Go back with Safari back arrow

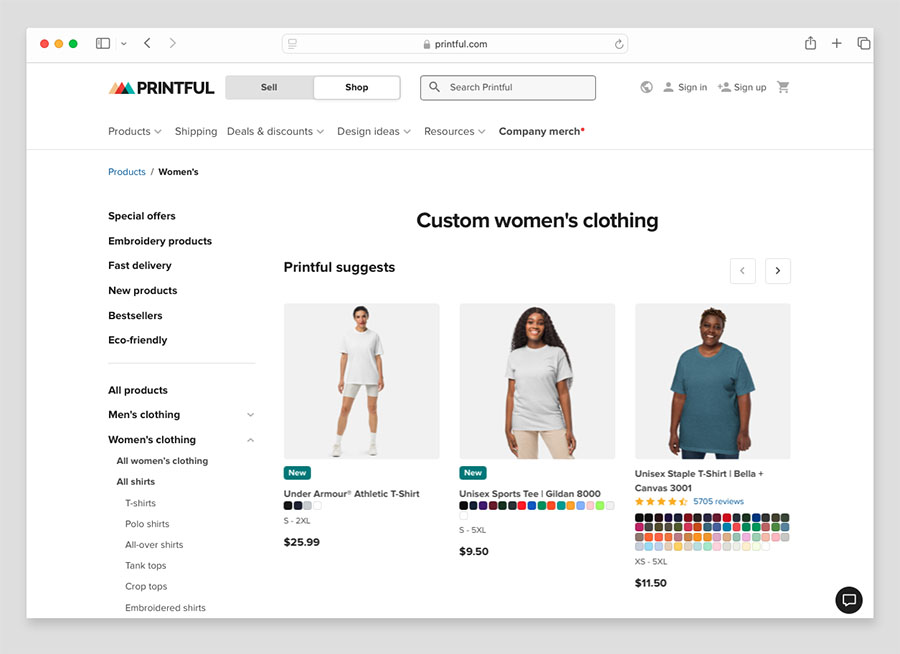pyautogui.click(x=148, y=43)
